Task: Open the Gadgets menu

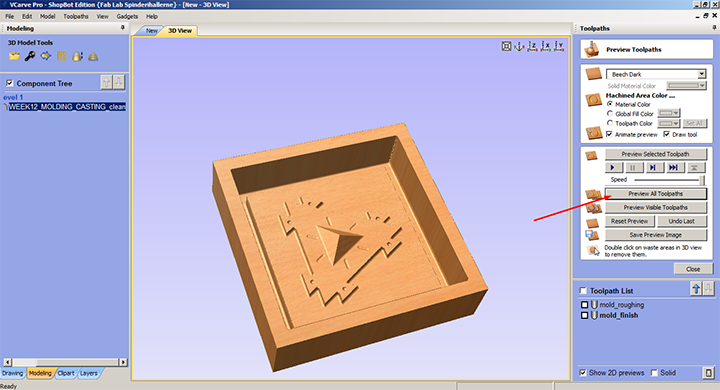Action: coord(127,17)
